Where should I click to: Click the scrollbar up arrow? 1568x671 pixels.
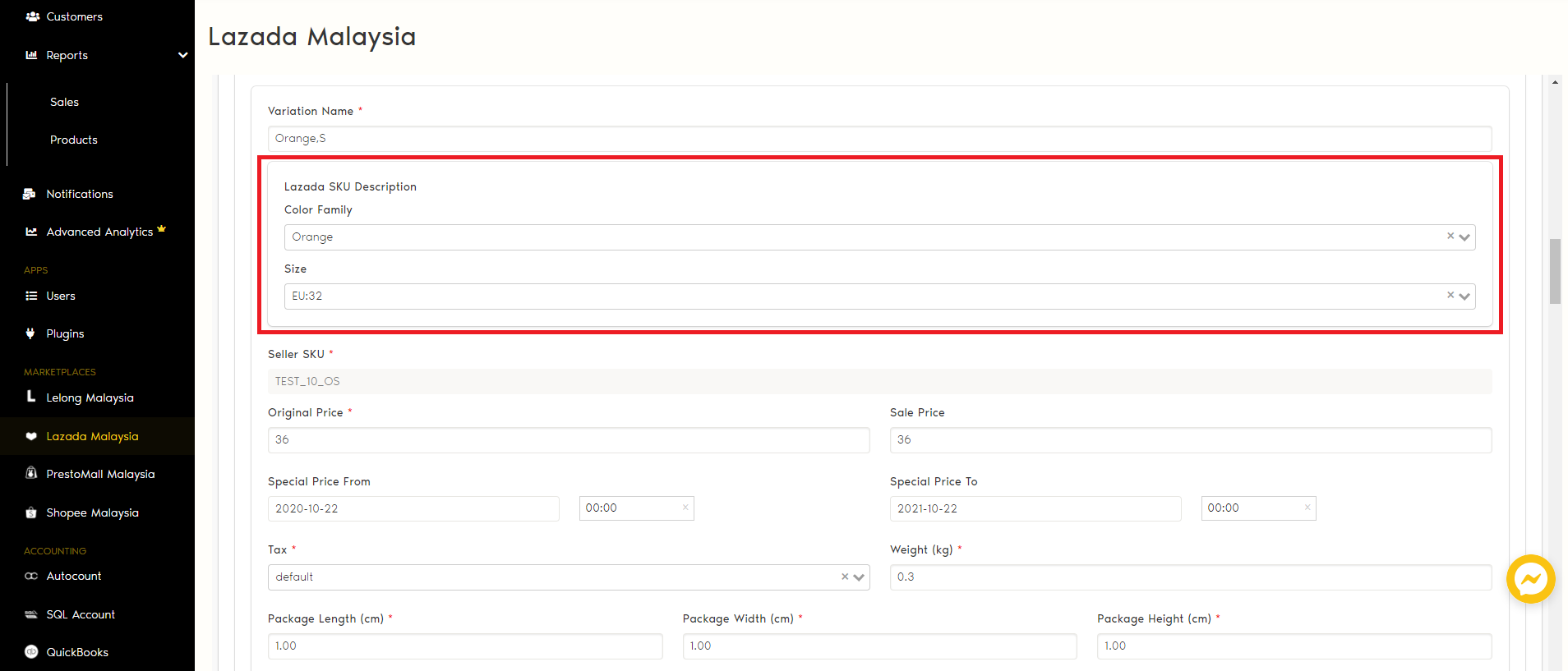1555,82
